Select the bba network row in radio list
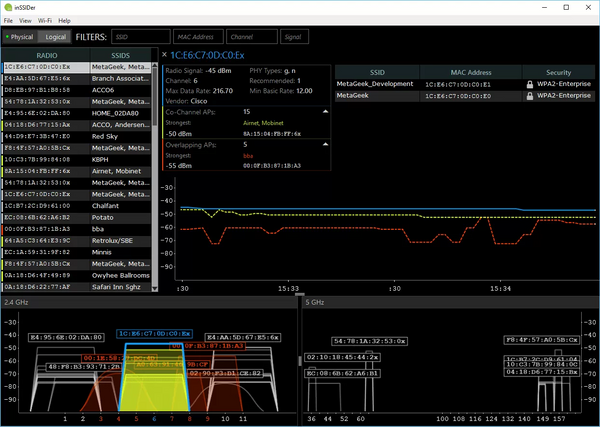Viewport: 600px width, 427px height. click(x=77, y=229)
